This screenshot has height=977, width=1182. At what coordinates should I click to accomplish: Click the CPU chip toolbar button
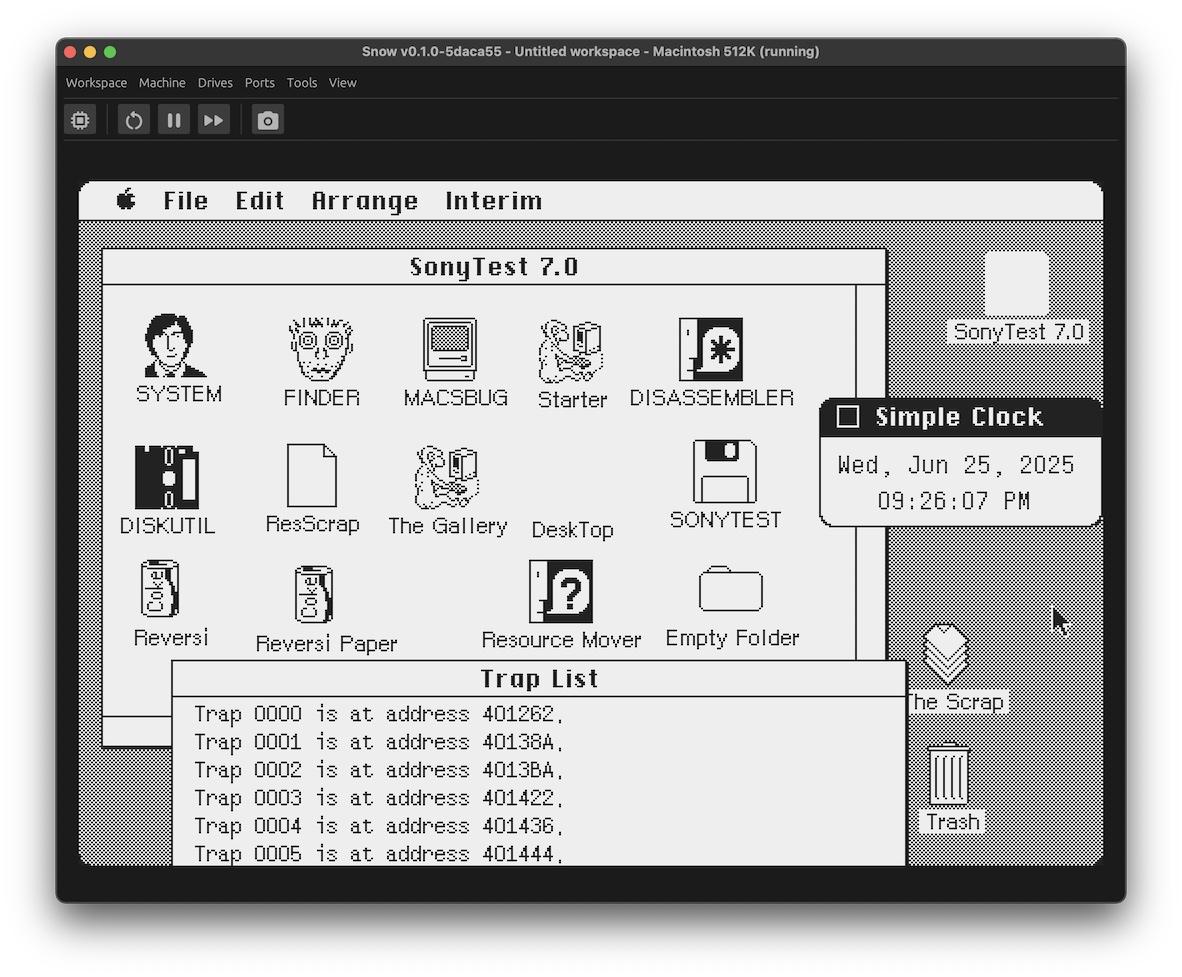pos(80,120)
